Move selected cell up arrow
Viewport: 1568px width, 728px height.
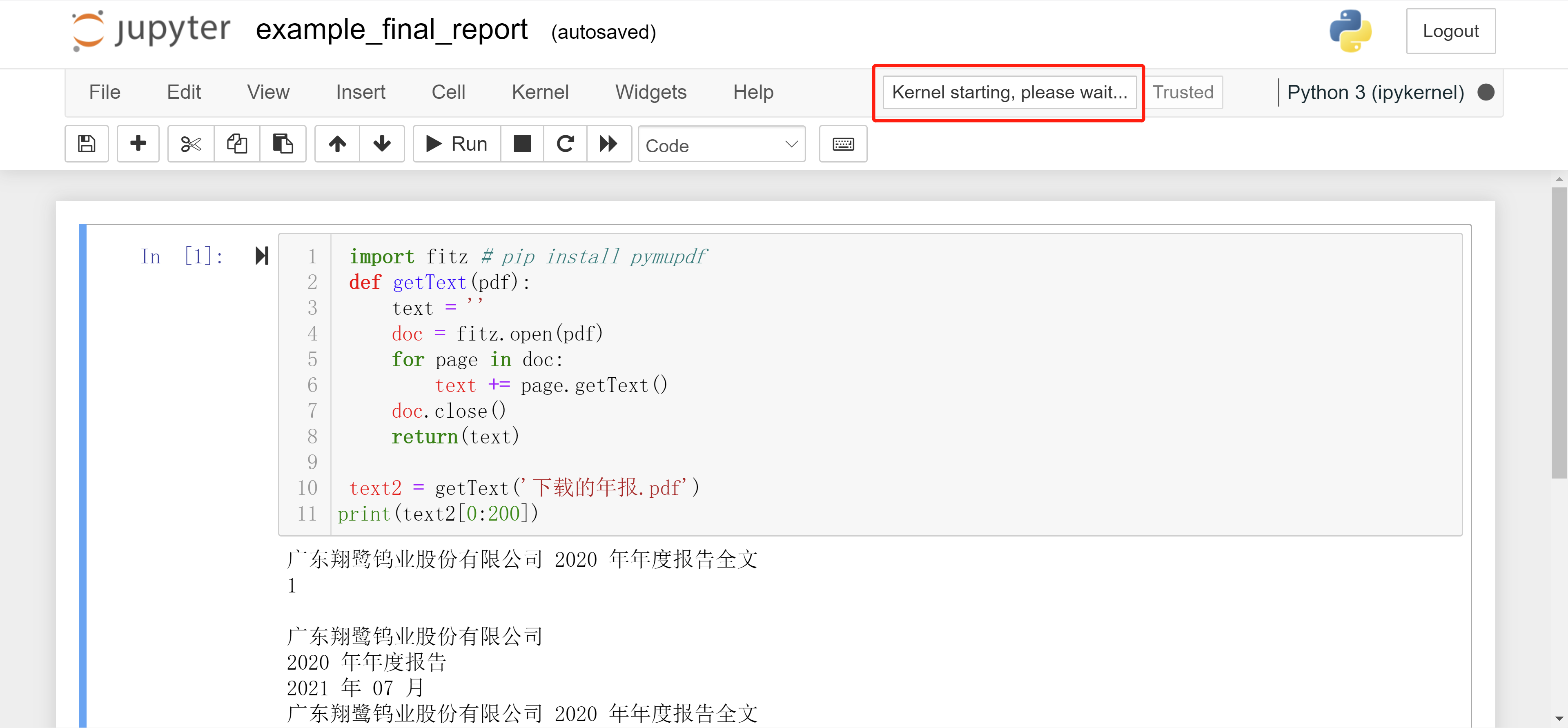pos(337,144)
